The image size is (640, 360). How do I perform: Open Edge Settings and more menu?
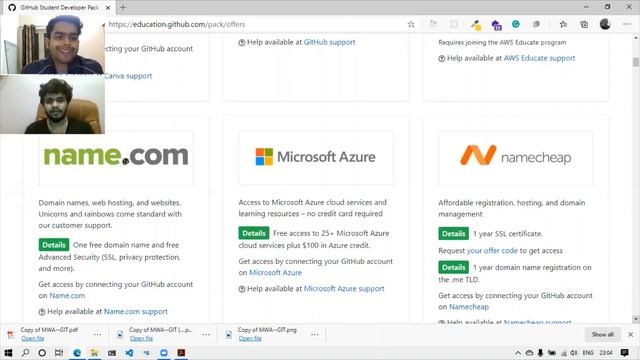tap(627, 24)
